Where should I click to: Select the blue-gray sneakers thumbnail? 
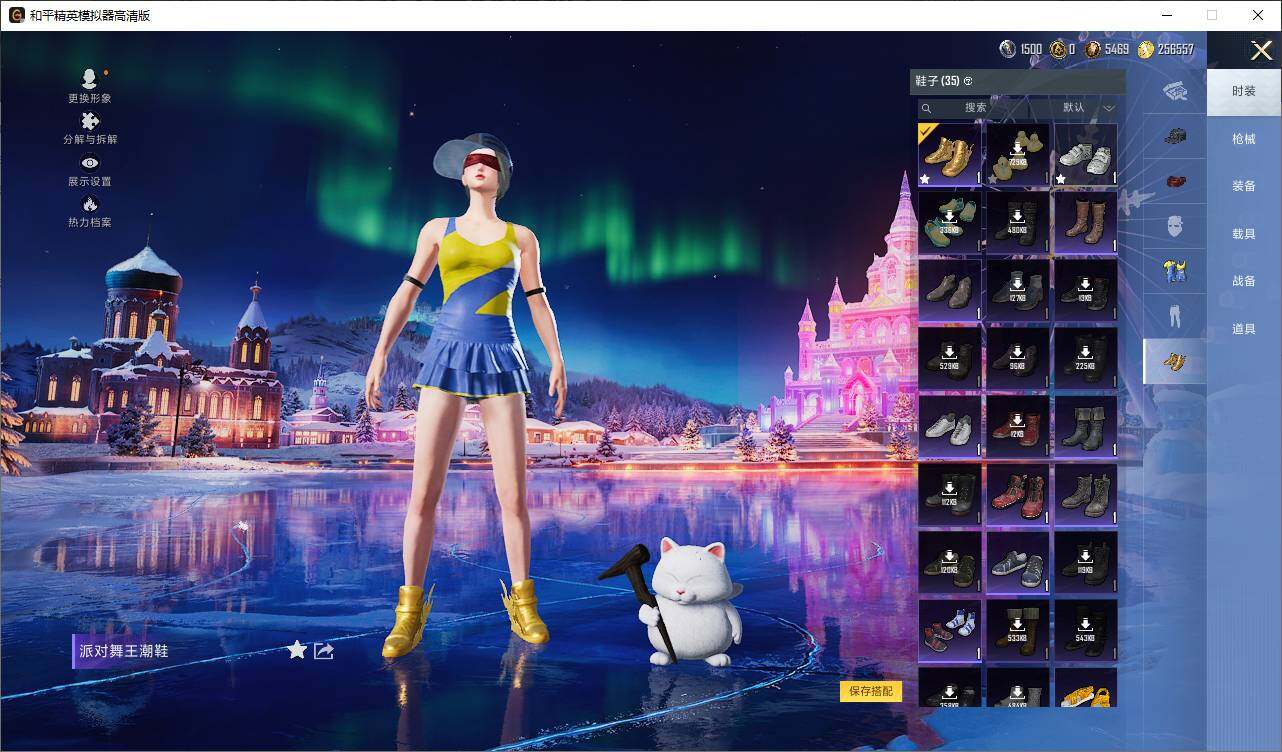pyautogui.click(x=1018, y=563)
